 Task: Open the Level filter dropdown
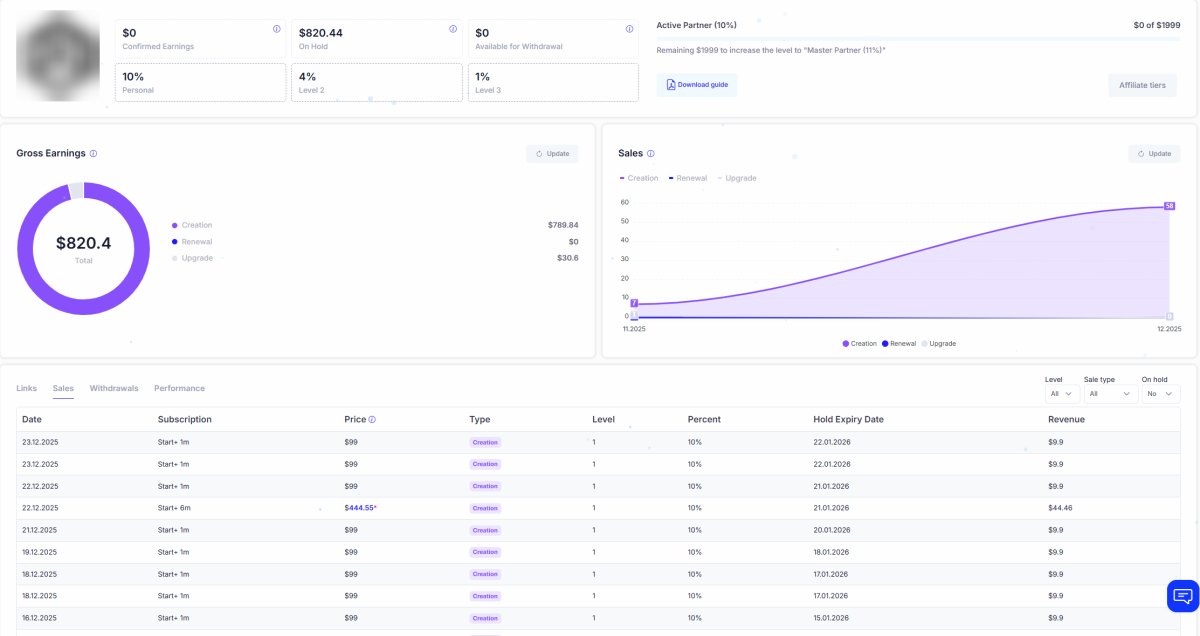coord(1062,394)
